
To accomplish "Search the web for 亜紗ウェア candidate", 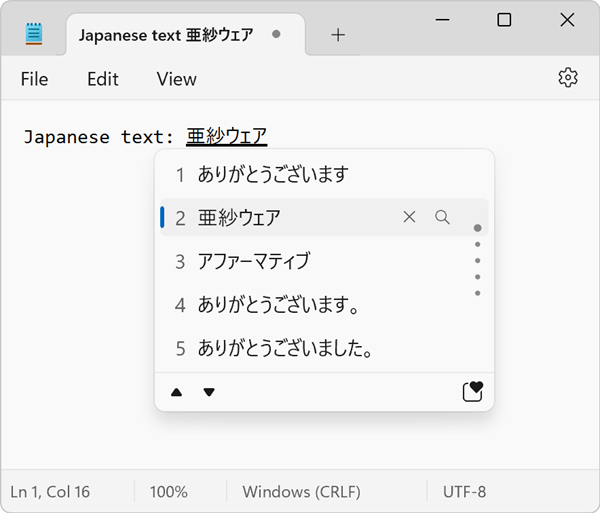I will [442, 217].
